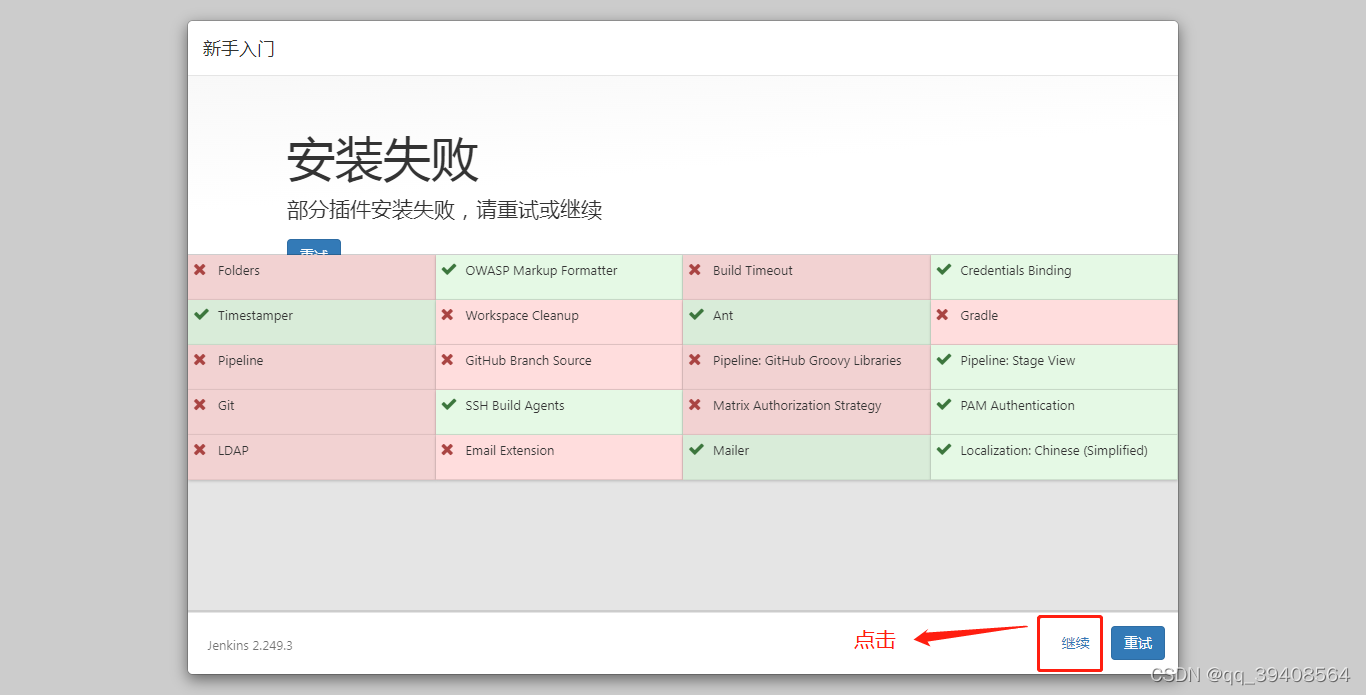
Task: Click the Mailer plugin name
Action: tap(731, 451)
